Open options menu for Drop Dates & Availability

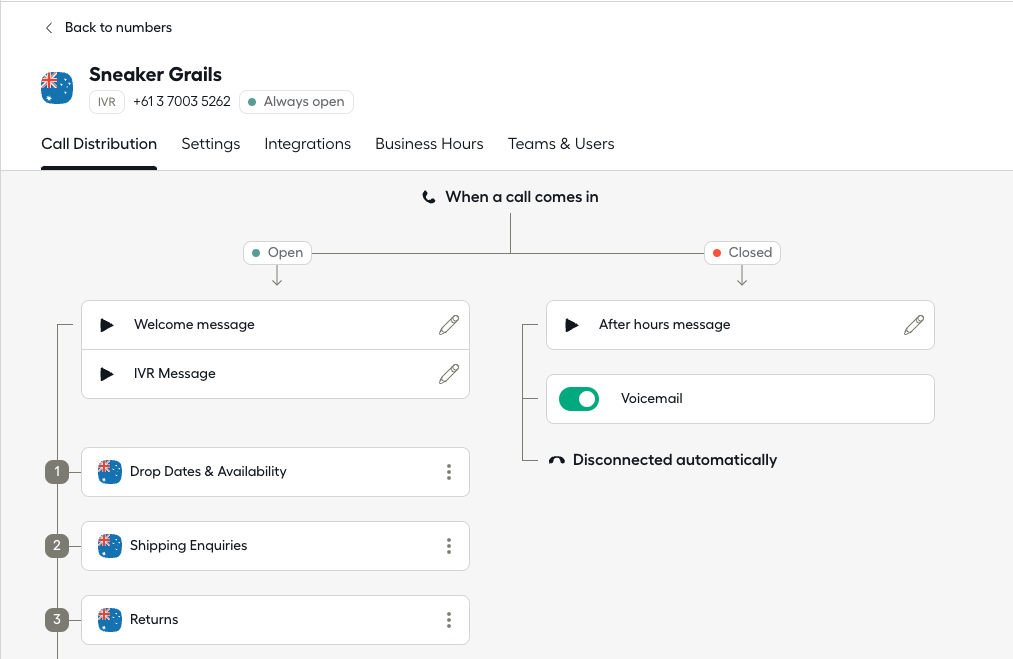[x=449, y=472]
